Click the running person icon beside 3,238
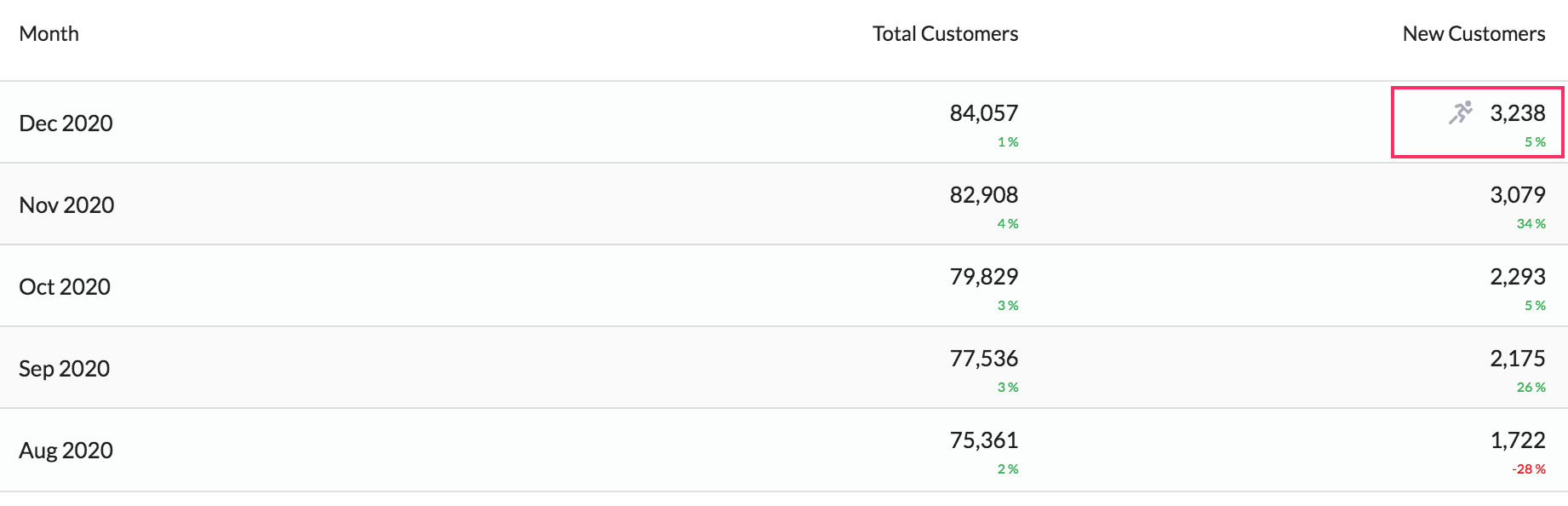The height and width of the screenshot is (506, 1568). 1461,112
